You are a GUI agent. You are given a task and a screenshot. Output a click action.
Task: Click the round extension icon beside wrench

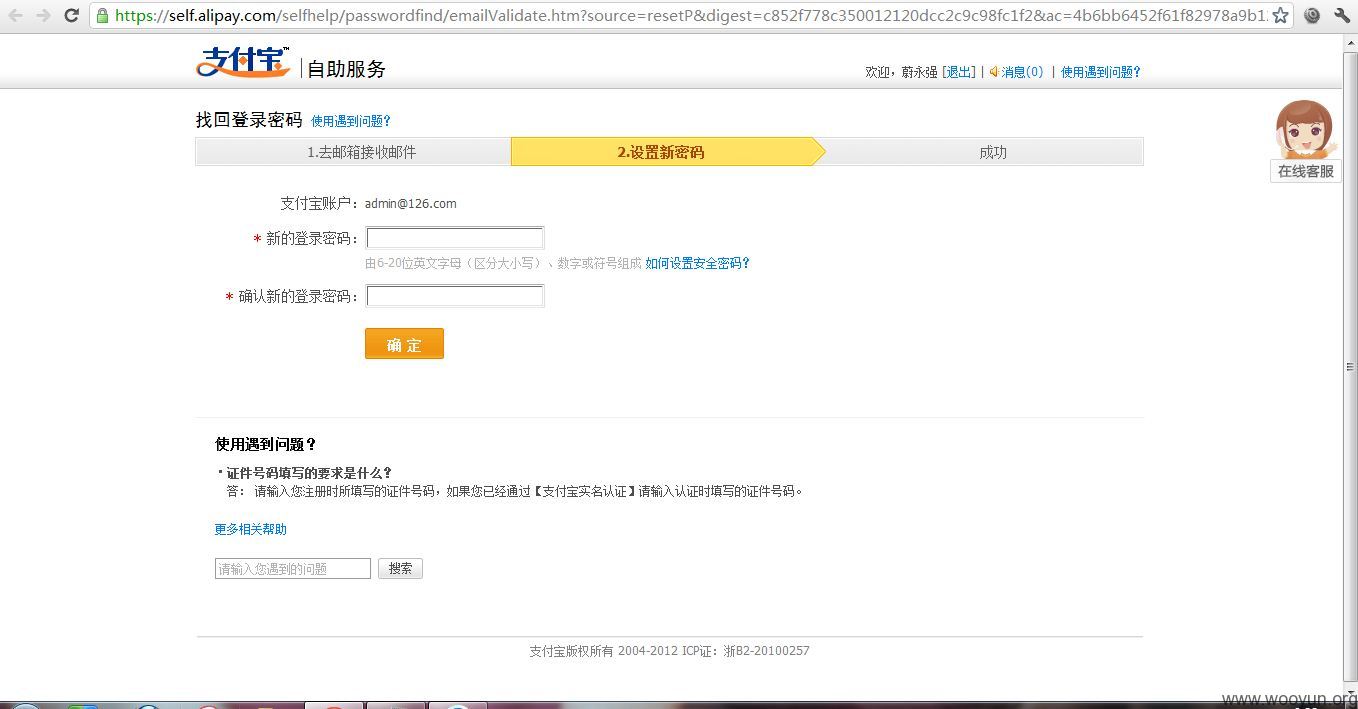click(1312, 15)
